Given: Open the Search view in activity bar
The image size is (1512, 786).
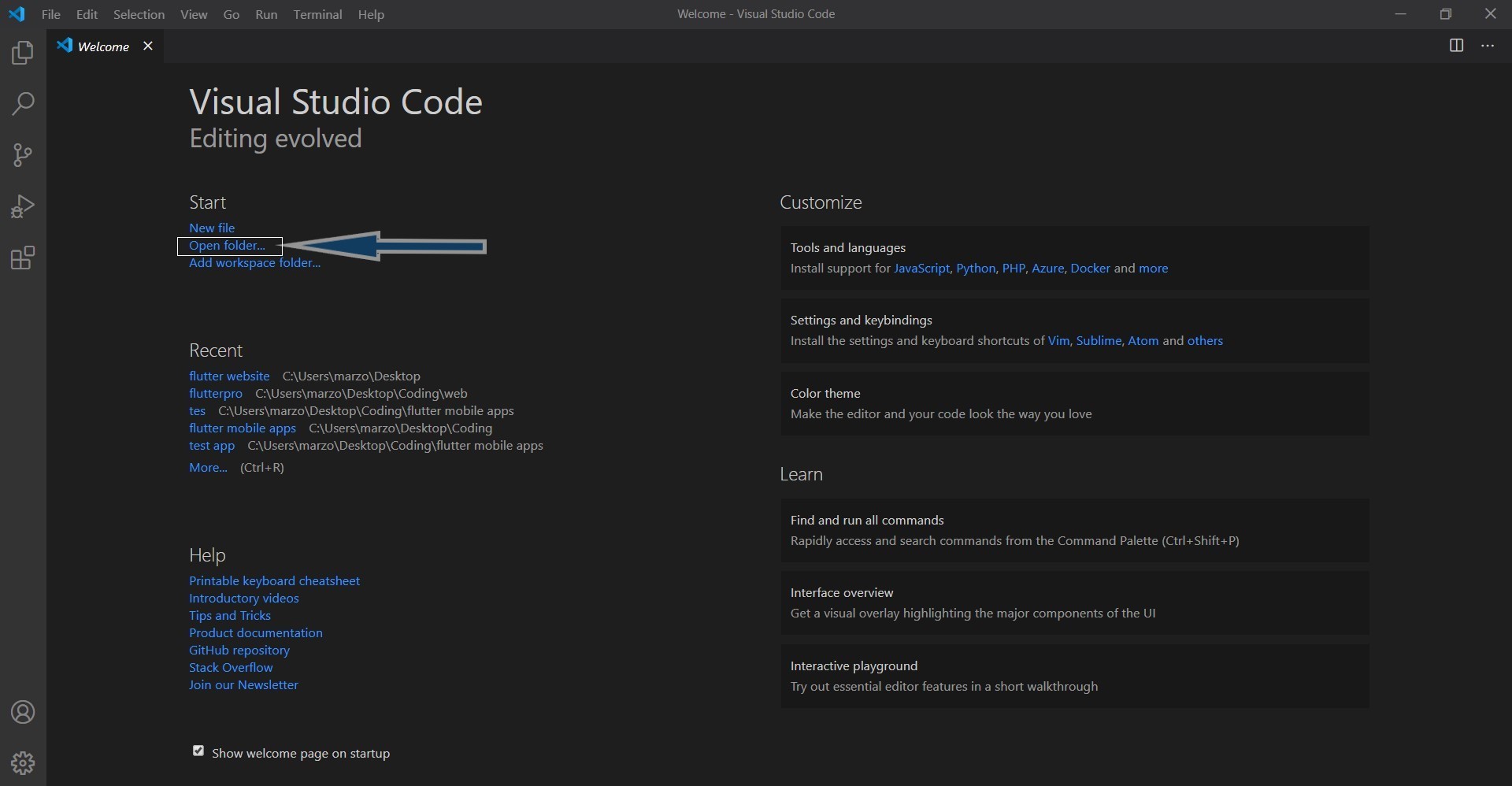Looking at the screenshot, I should point(23,104).
